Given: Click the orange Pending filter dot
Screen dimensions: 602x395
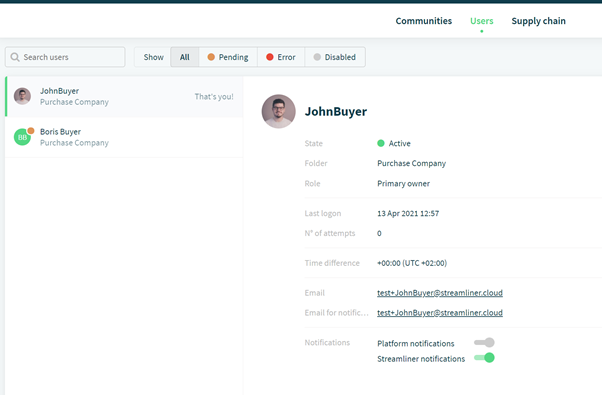Looking at the screenshot, I should (x=211, y=57).
